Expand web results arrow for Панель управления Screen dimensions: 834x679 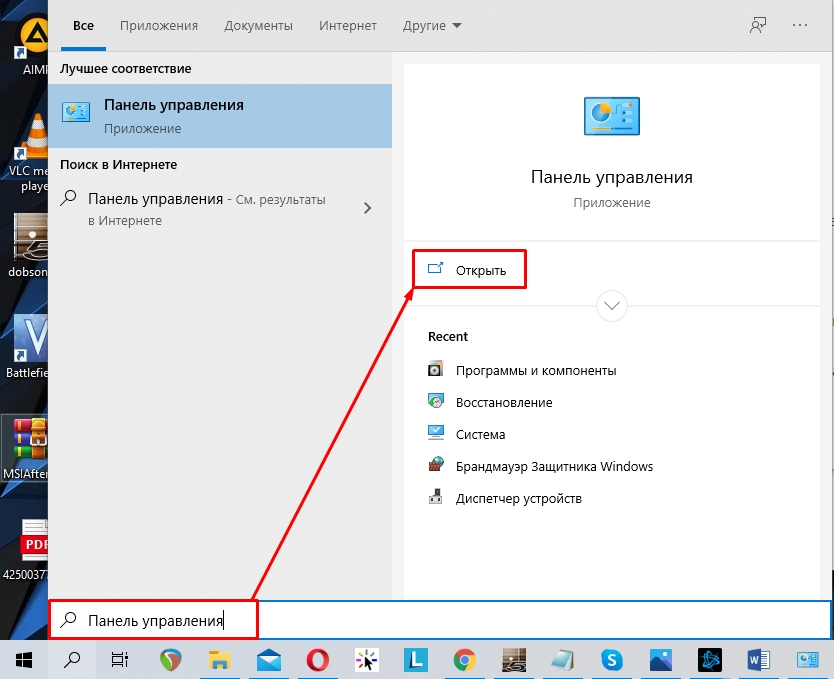coord(367,208)
